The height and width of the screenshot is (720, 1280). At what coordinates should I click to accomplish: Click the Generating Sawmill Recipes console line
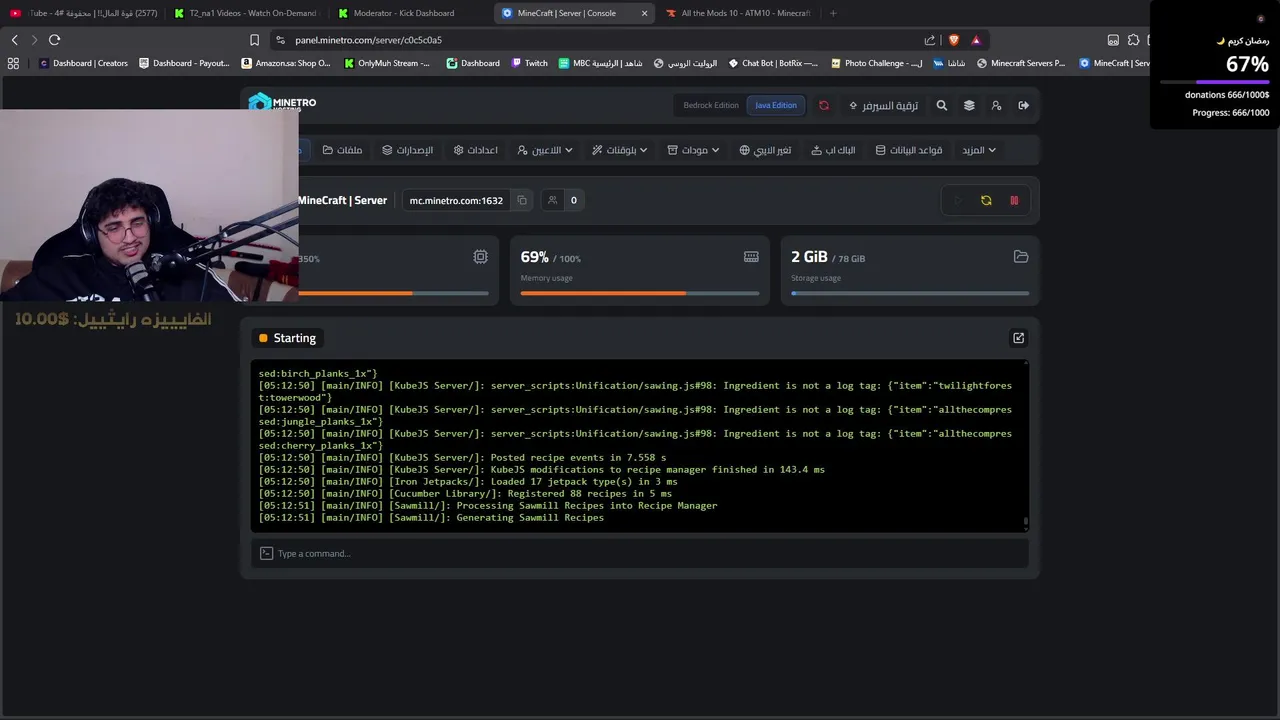pos(431,517)
